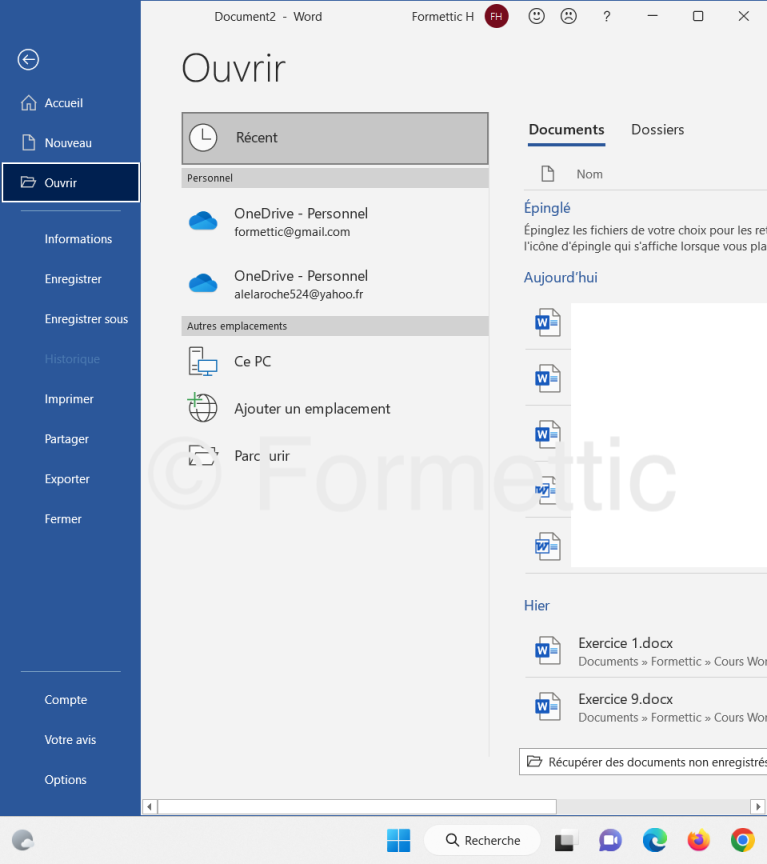
Task: Choose Ce PC as location
Action: 252,361
